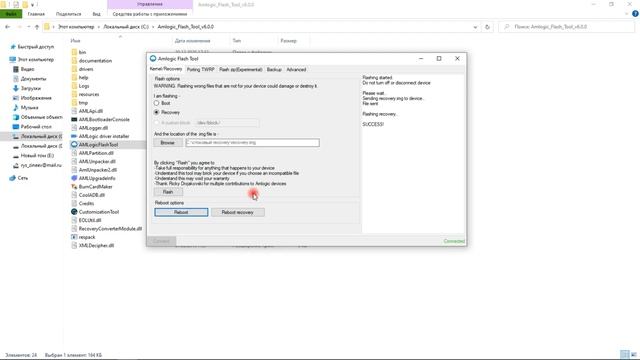Open Desktop in navigation pane
This screenshot has height=360, width=640.
coord(36,127)
